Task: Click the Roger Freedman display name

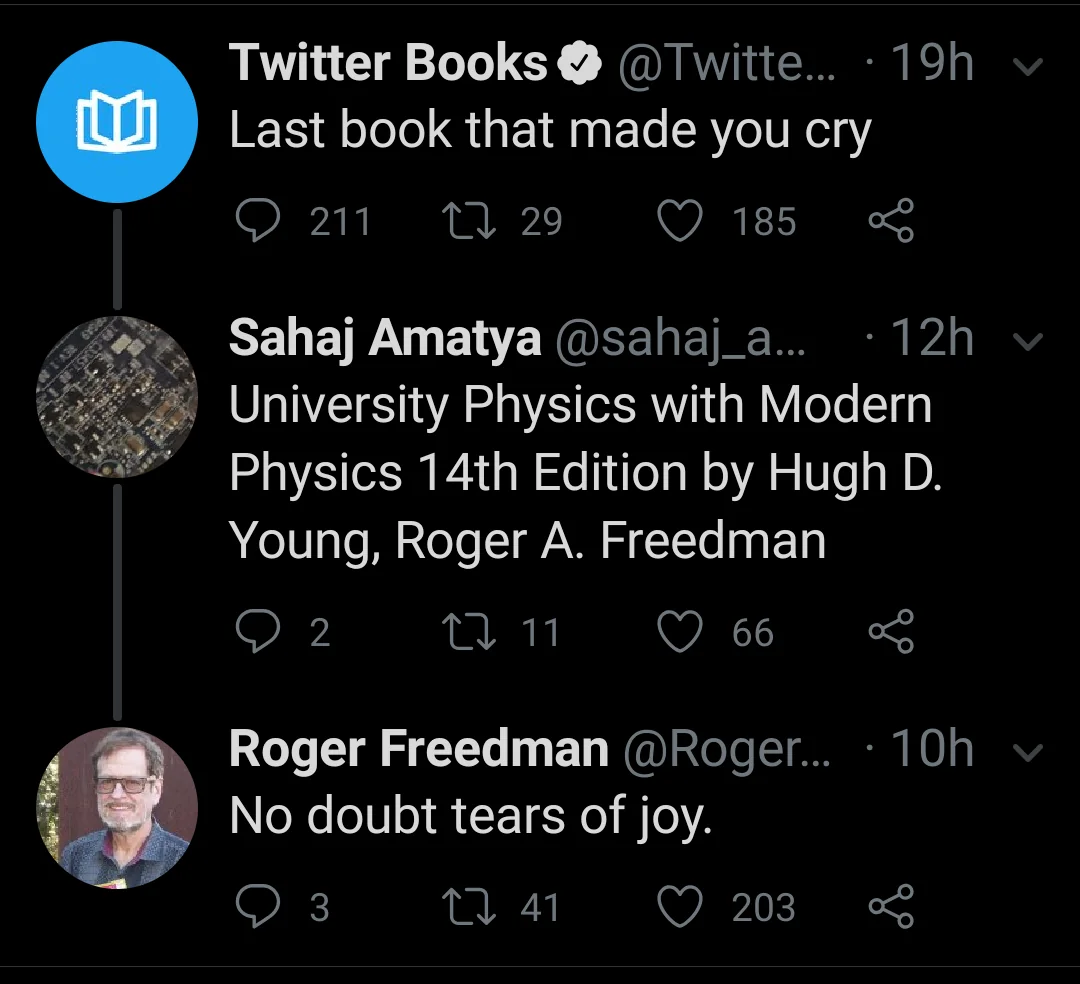Action: coord(418,750)
